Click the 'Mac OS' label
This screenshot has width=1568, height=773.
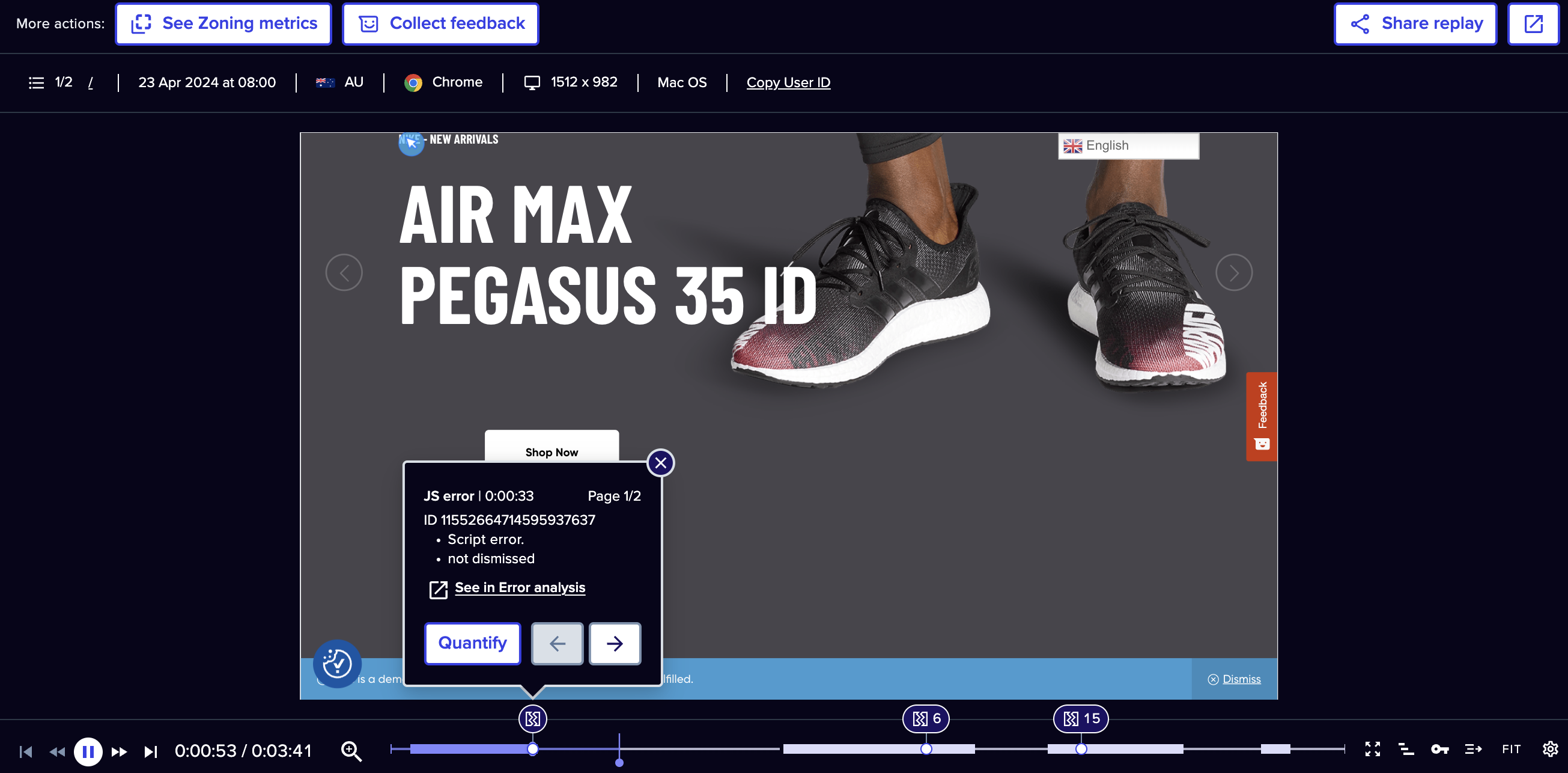(x=682, y=82)
